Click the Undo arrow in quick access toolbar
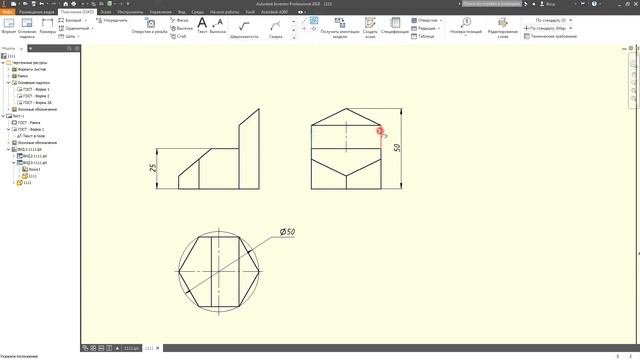The image size is (640, 360). tap(42, 4)
